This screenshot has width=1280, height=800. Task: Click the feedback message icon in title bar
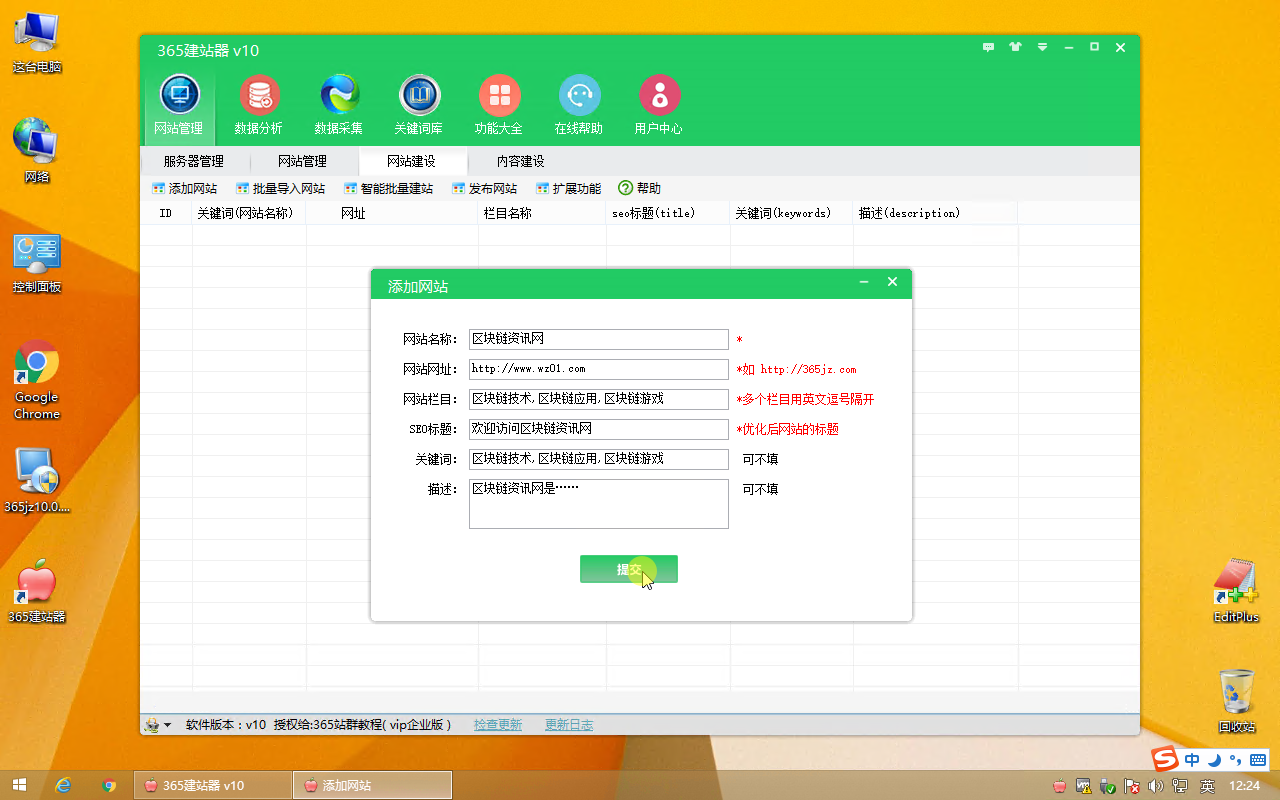[x=989, y=47]
